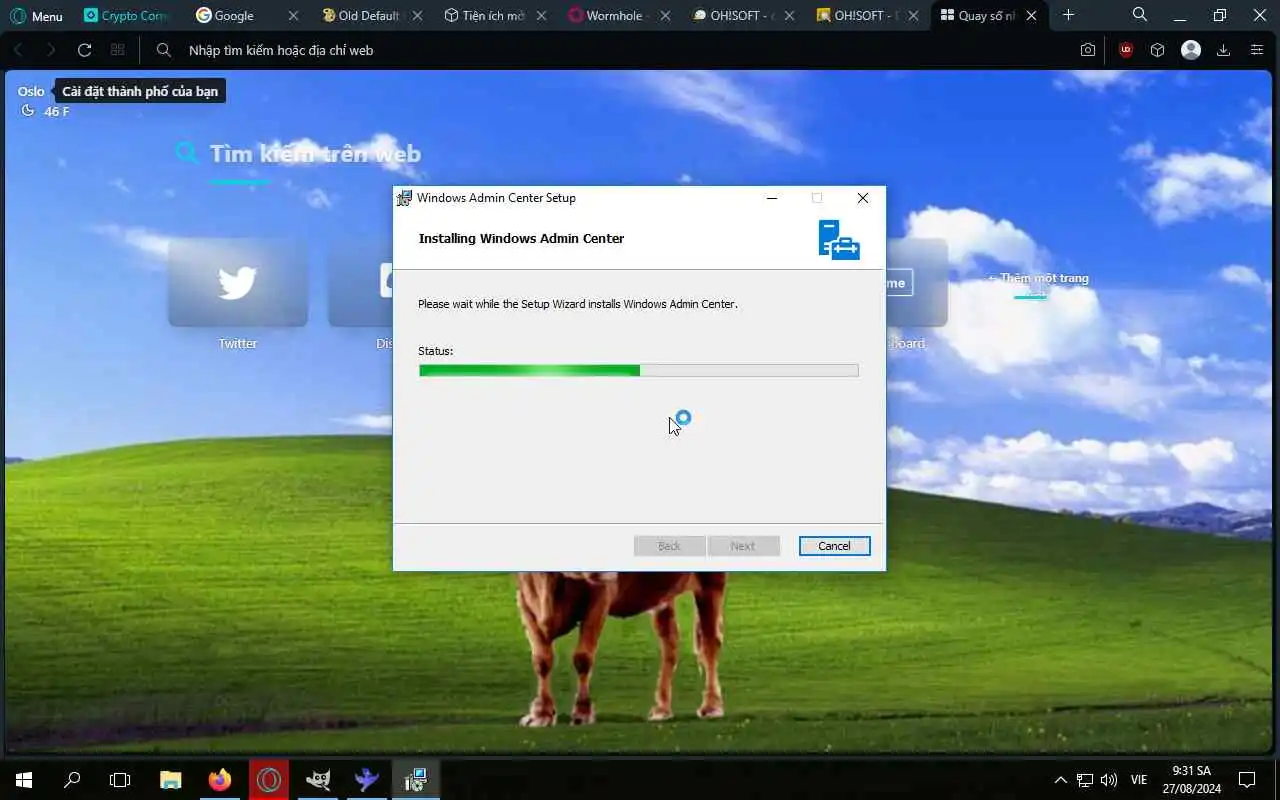Image resolution: width=1280 pixels, height=800 pixels.
Task: Open a new tab with plus button
Action: (x=1068, y=15)
